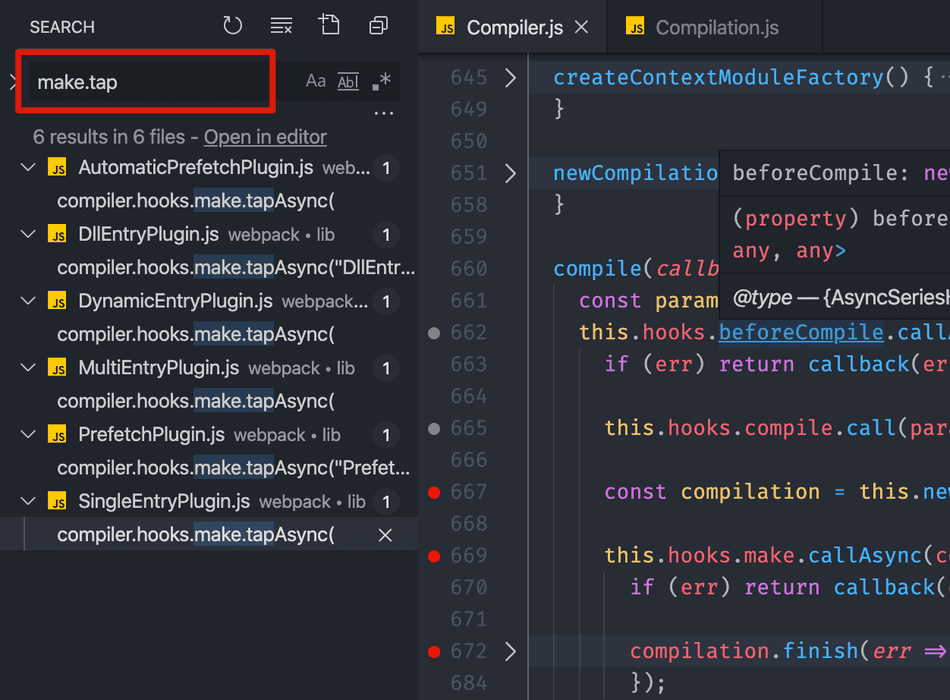Close the Compiler.js tab
950x700 pixels.
click(x=581, y=27)
